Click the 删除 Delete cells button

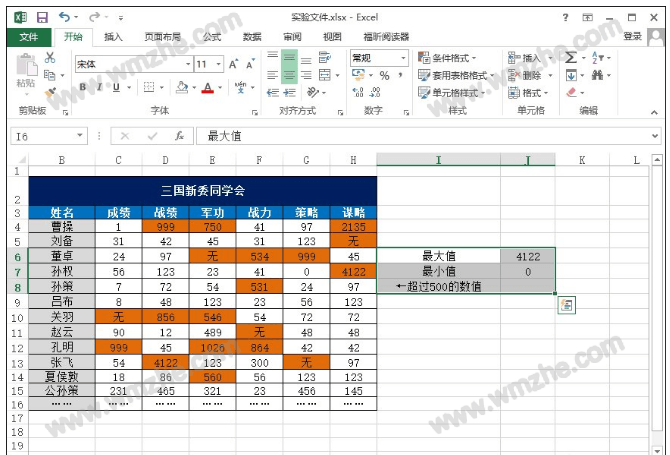[x=530, y=76]
